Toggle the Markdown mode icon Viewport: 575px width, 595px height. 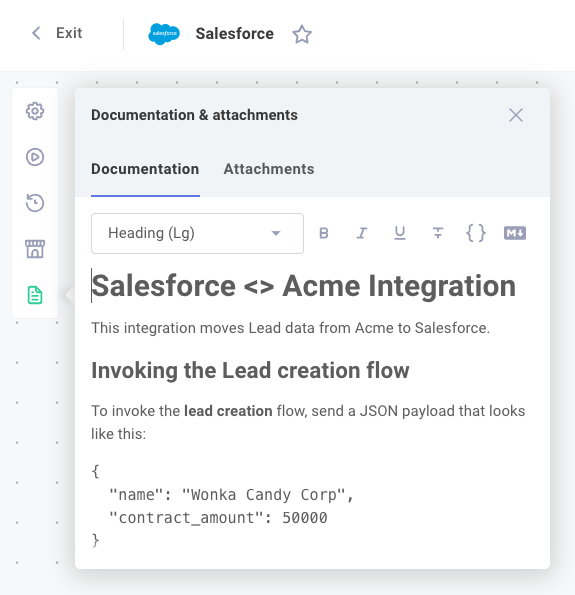(515, 233)
